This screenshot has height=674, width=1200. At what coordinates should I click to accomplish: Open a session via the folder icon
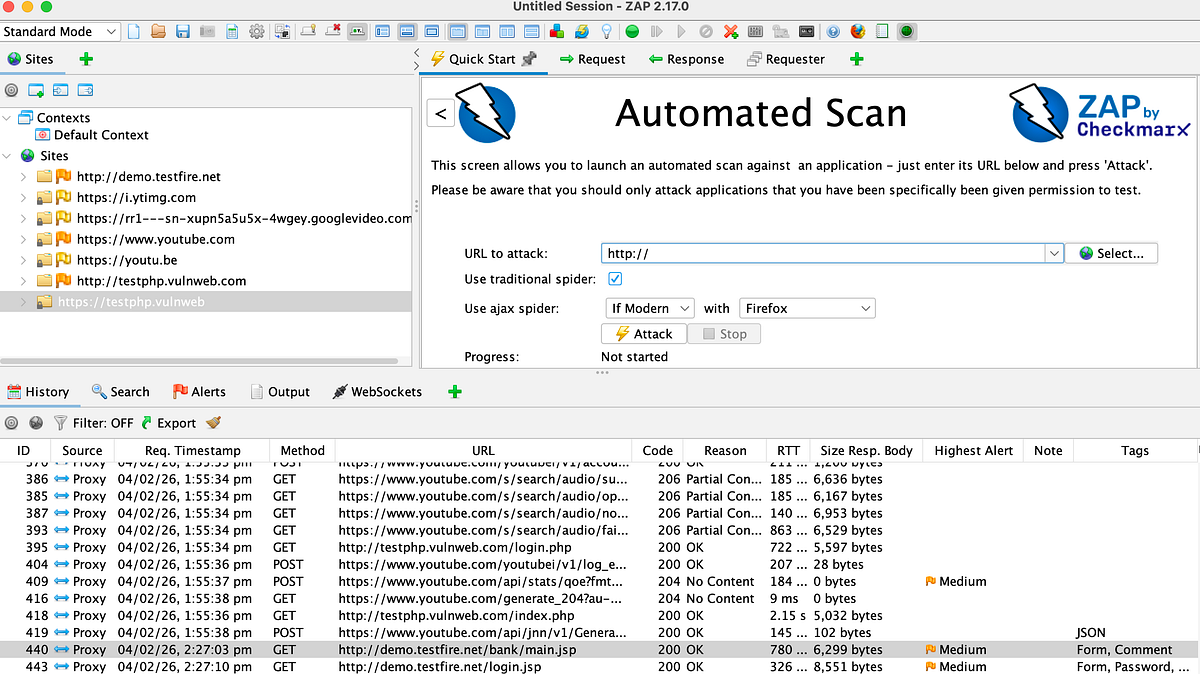158,32
